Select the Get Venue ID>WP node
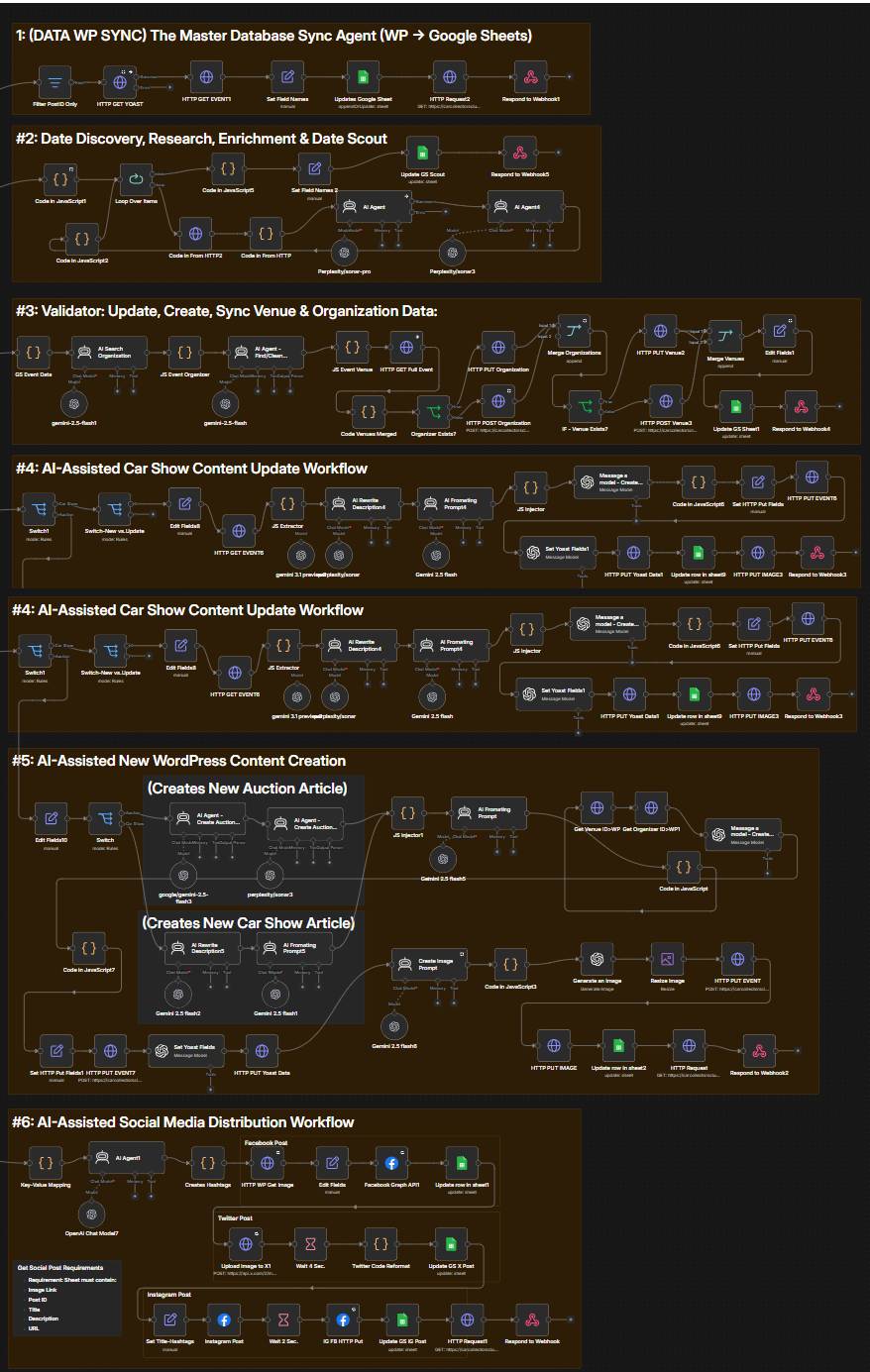This screenshot has height=1372, width=870. pos(597,807)
